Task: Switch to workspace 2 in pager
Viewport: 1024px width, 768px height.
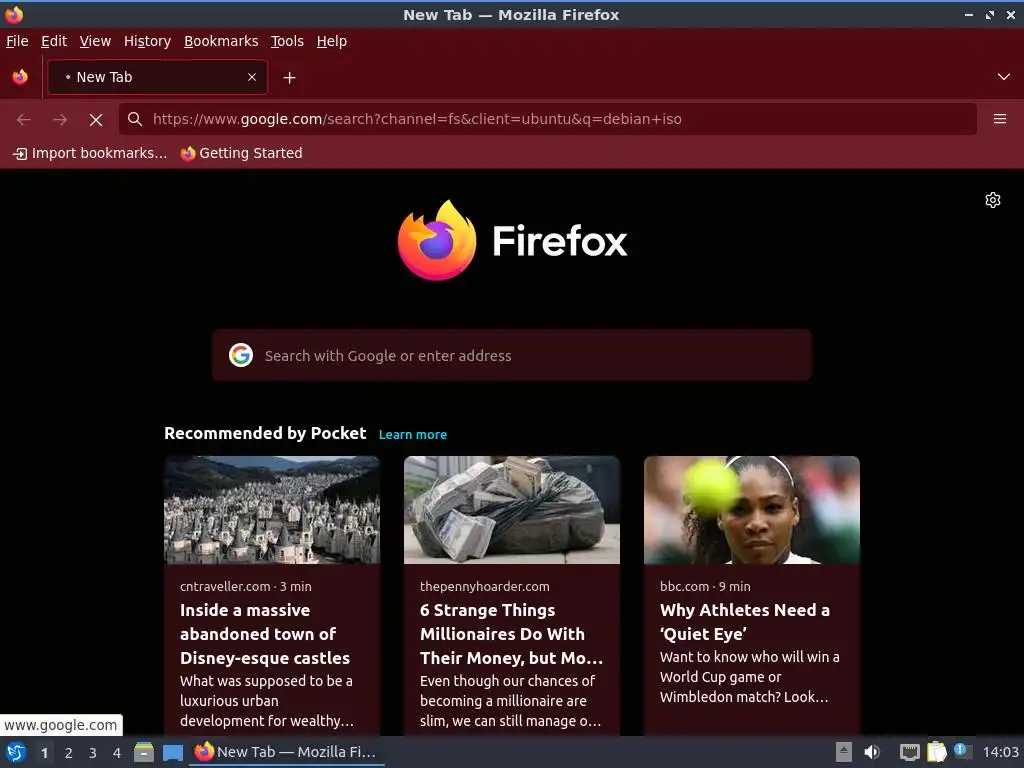Action: point(69,753)
